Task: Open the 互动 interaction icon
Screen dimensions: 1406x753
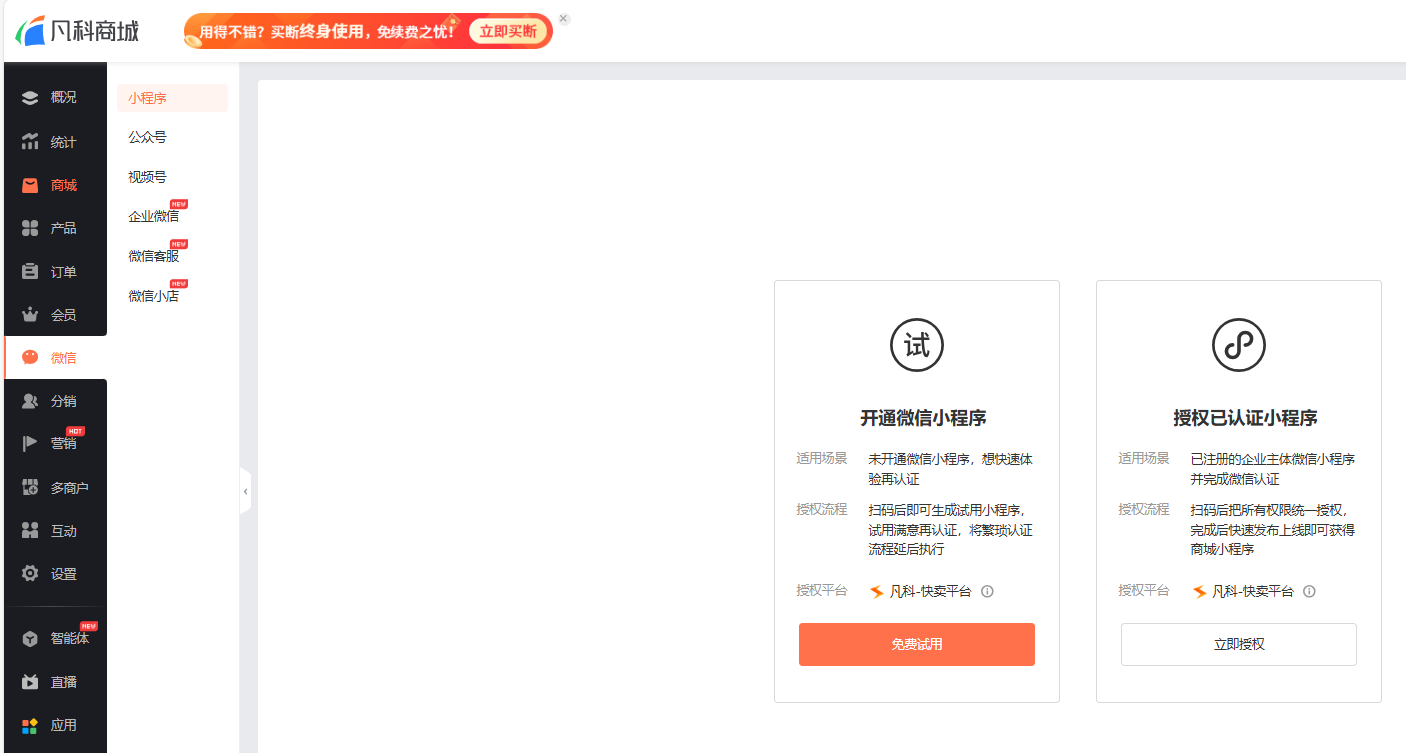Action: pos(30,531)
